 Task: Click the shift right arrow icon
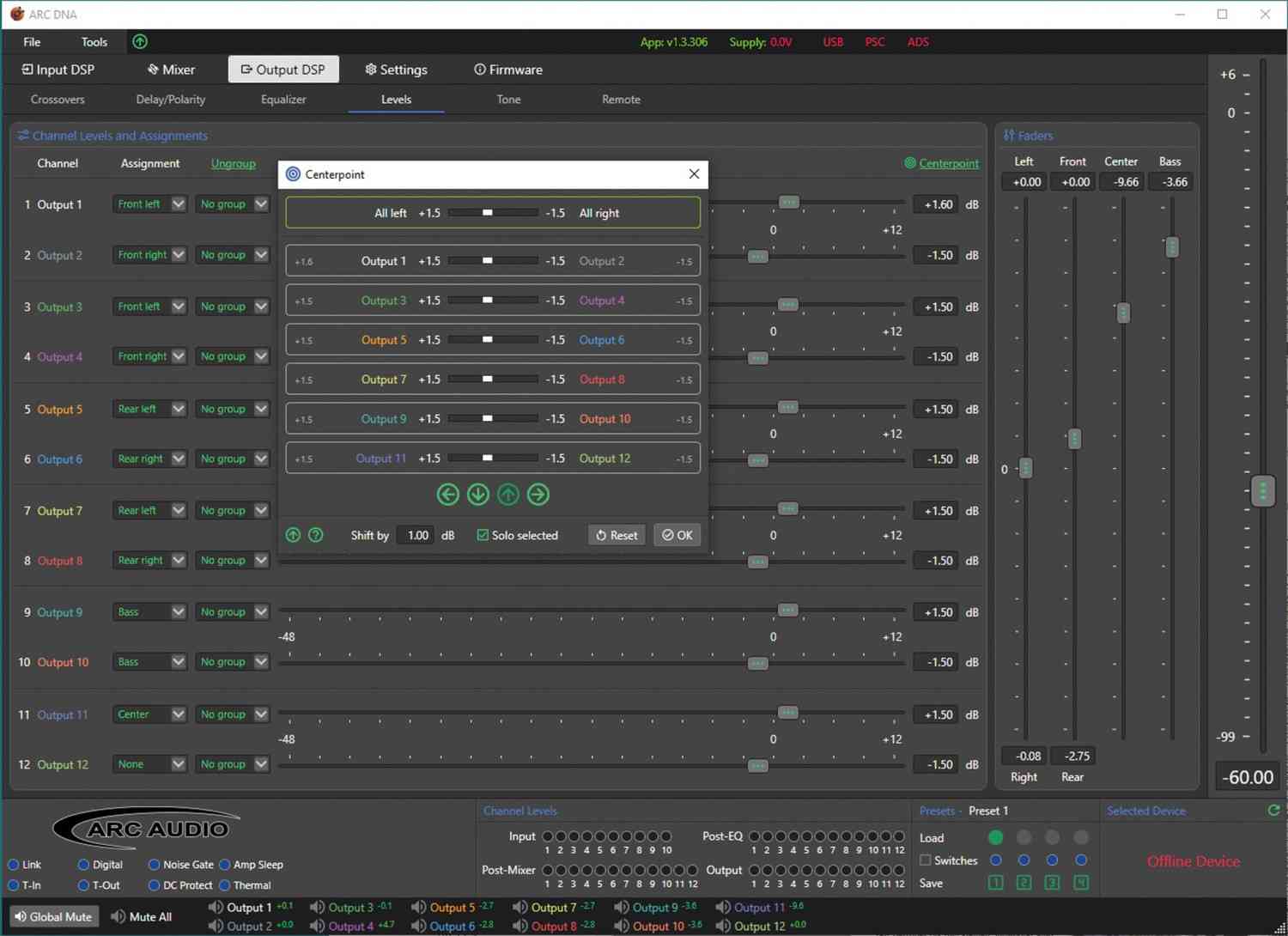[x=538, y=494]
